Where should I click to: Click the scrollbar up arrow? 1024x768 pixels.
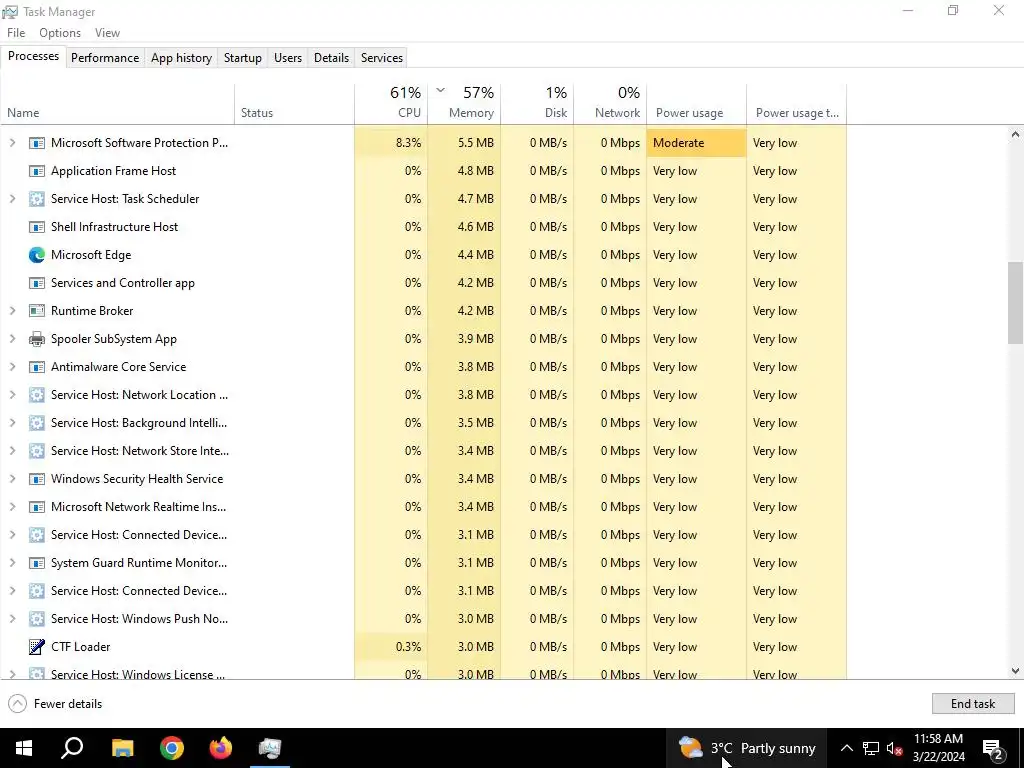pos(1015,134)
